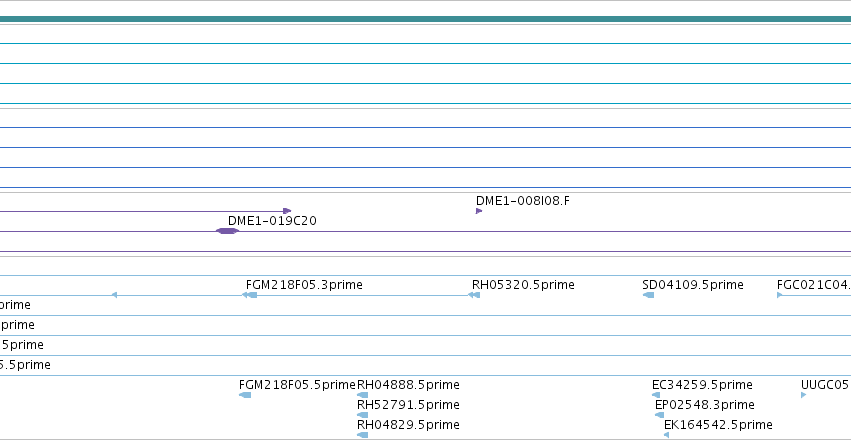The height and width of the screenshot is (440, 851).
Task: Select the RH05320.5prime label
Action: [x=523, y=285]
